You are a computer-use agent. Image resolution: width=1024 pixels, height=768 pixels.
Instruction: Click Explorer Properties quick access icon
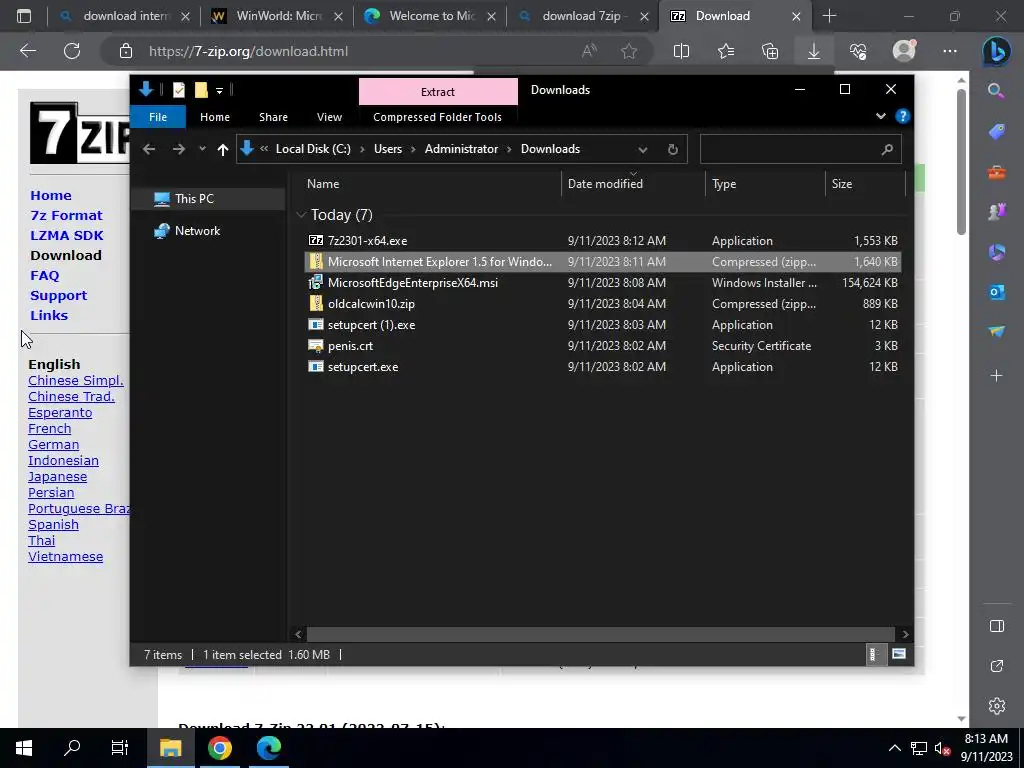click(178, 90)
